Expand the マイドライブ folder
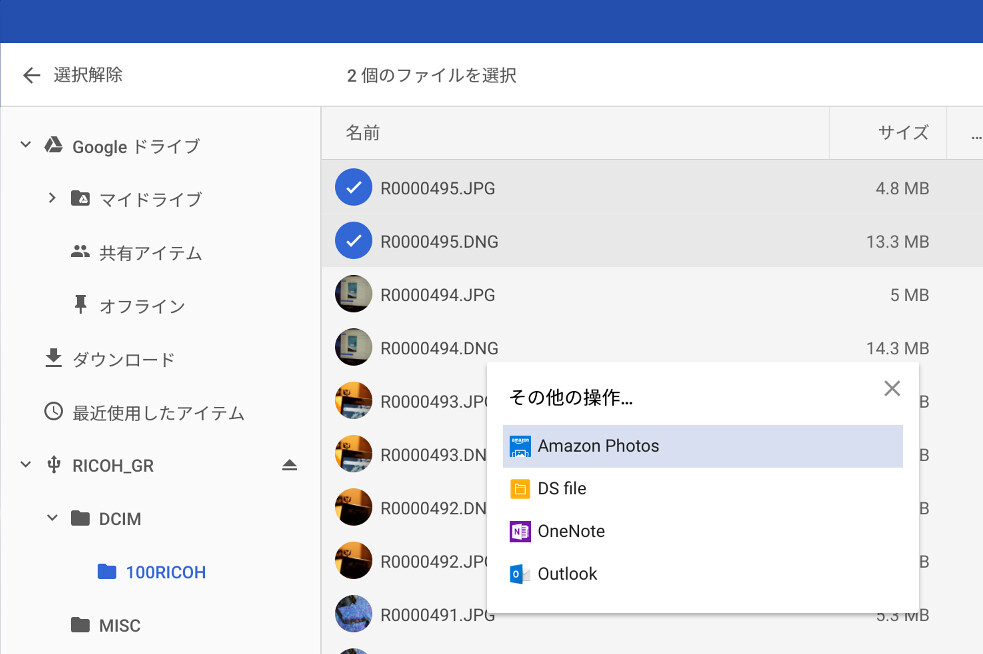Viewport: 983px width, 654px height. click(x=52, y=199)
